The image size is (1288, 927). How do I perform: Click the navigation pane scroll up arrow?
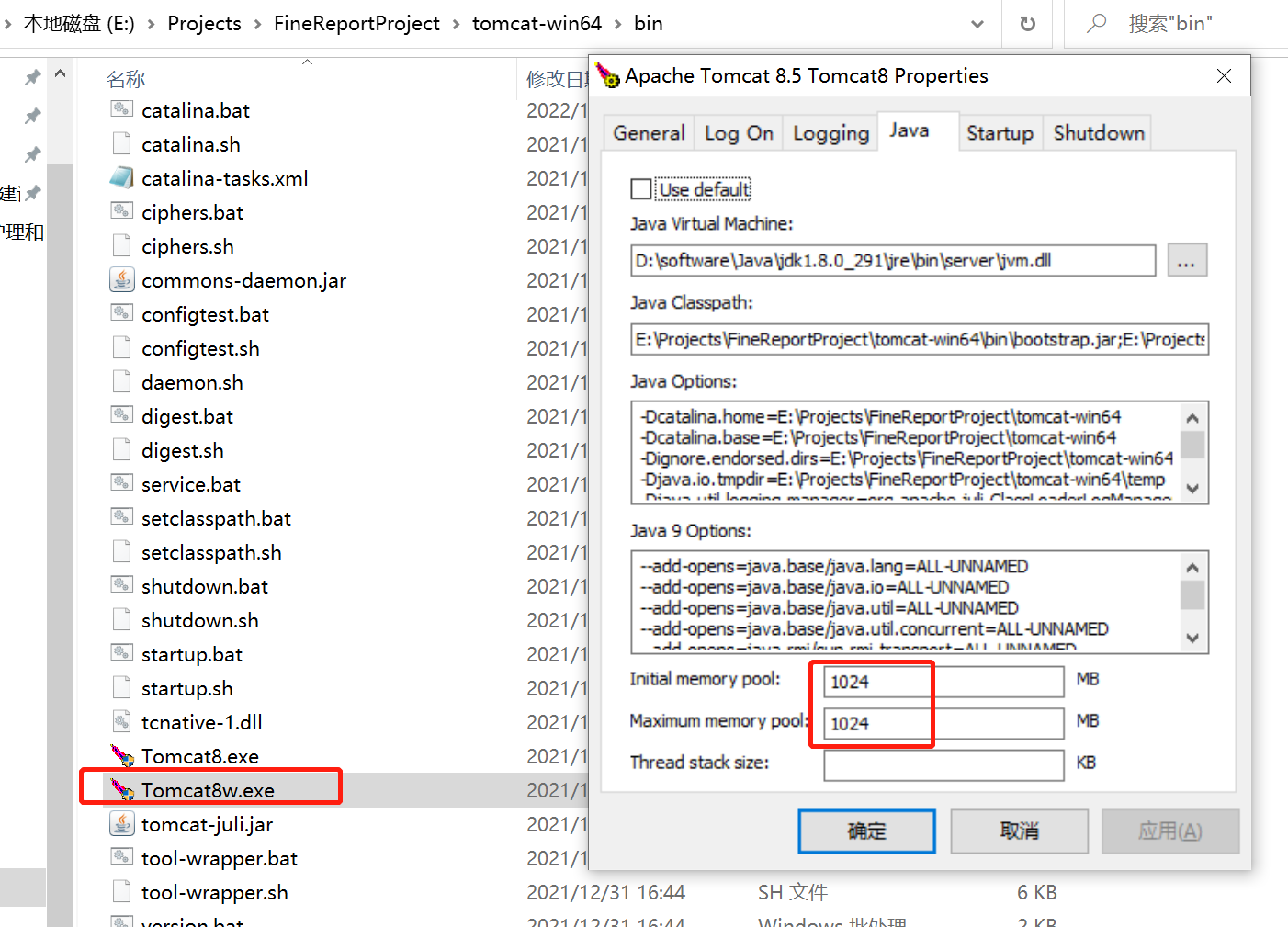(x=61, y=73)
